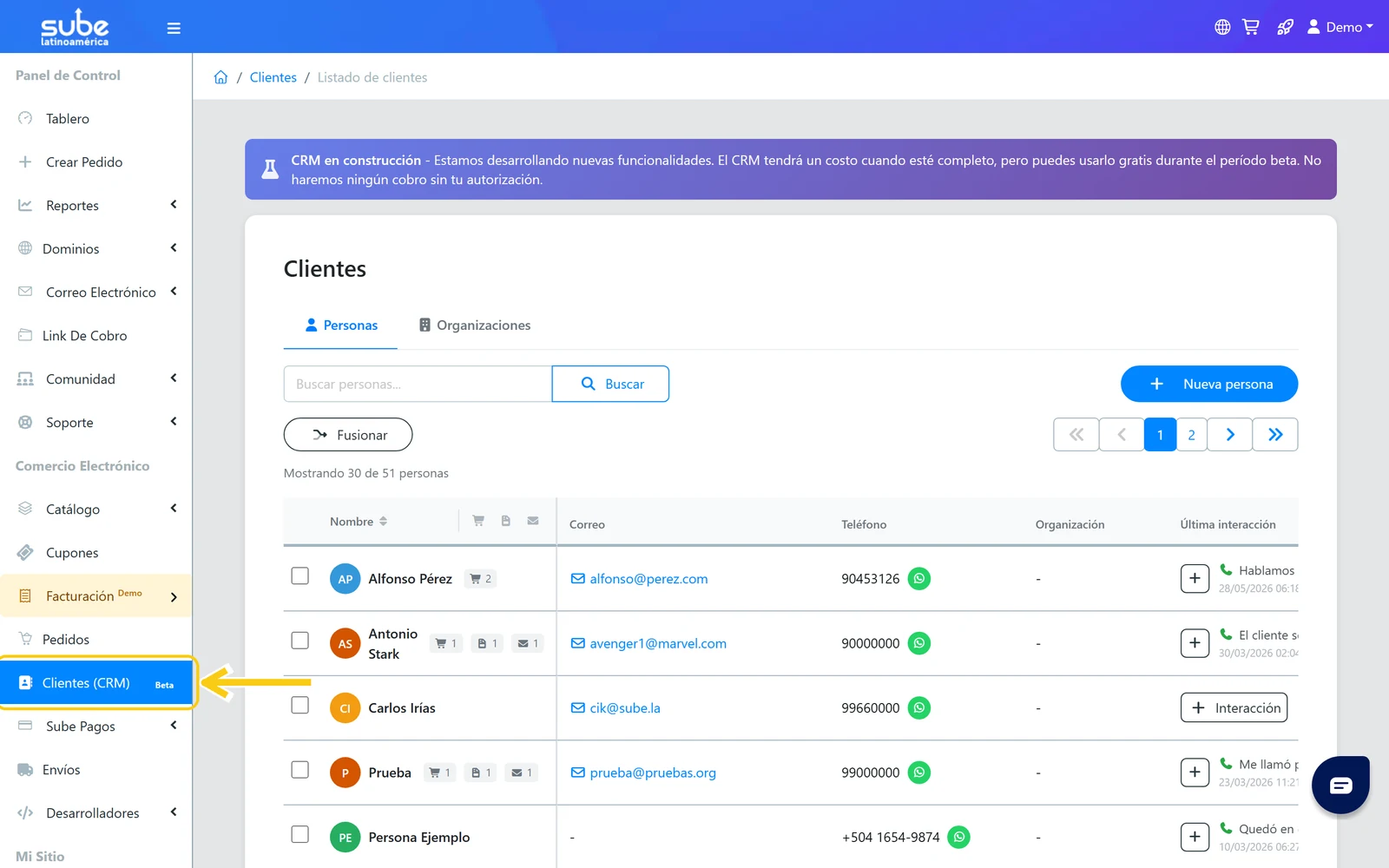Viewport: 1389px width, 868px height.
Task: Open Clientes (CRM) Beta in sidebar
Action: tap(95, 682)
